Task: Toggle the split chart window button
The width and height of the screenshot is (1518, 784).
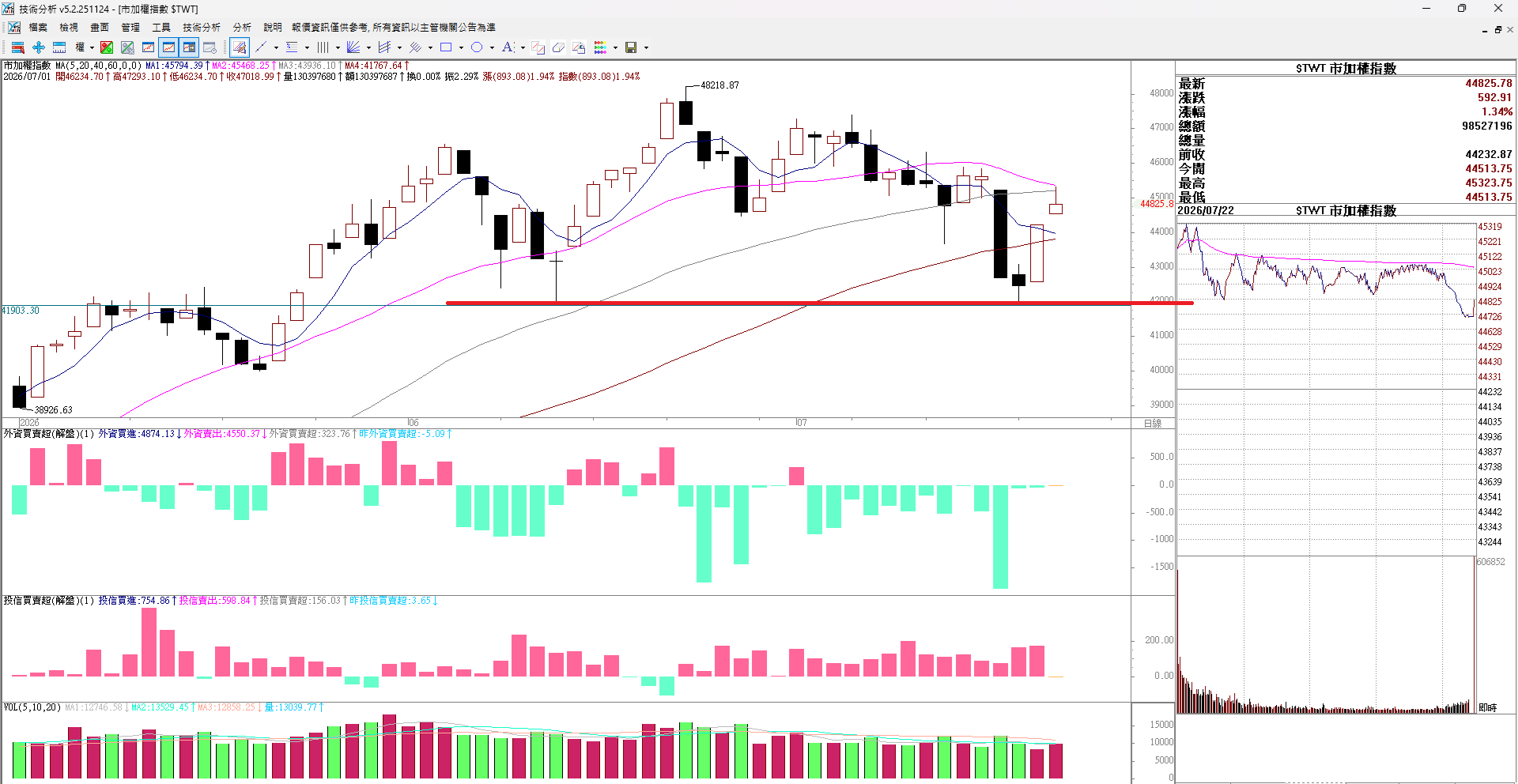Action: click(189, 47)
